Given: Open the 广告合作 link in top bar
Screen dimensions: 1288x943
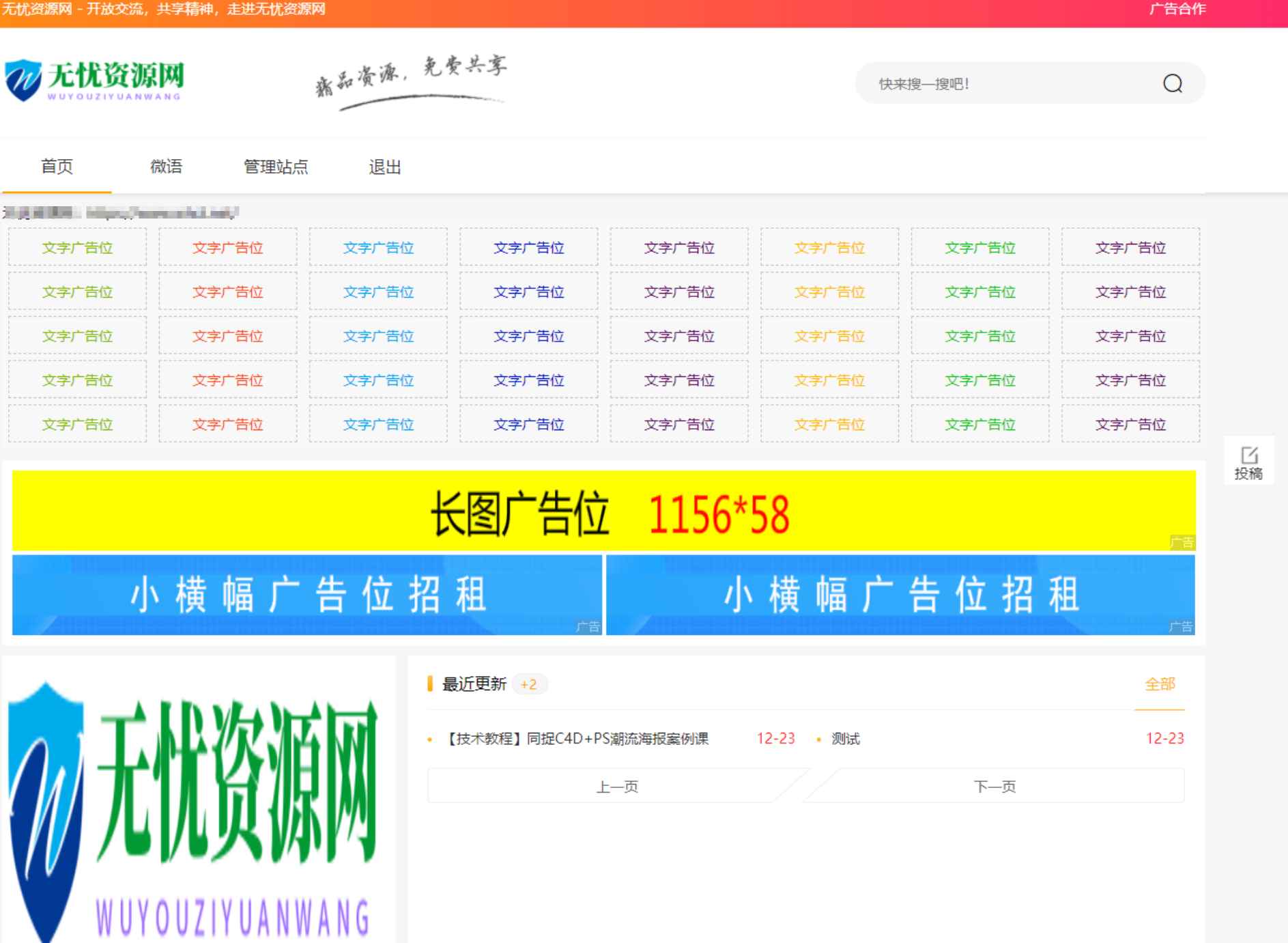Looking at the screenshot, I should (x=1177, y=10).
